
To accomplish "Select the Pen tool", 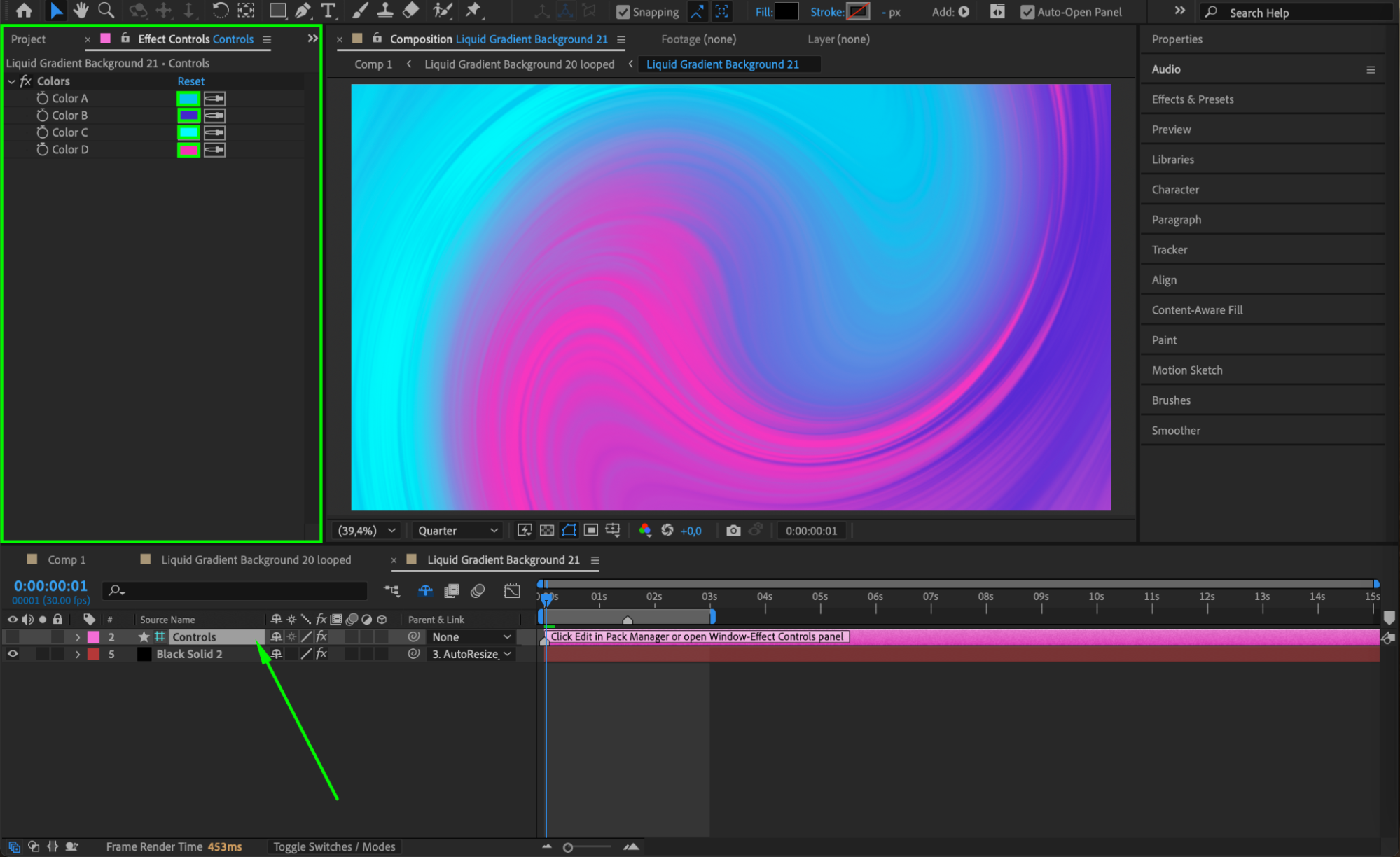I will pos(303,11).
